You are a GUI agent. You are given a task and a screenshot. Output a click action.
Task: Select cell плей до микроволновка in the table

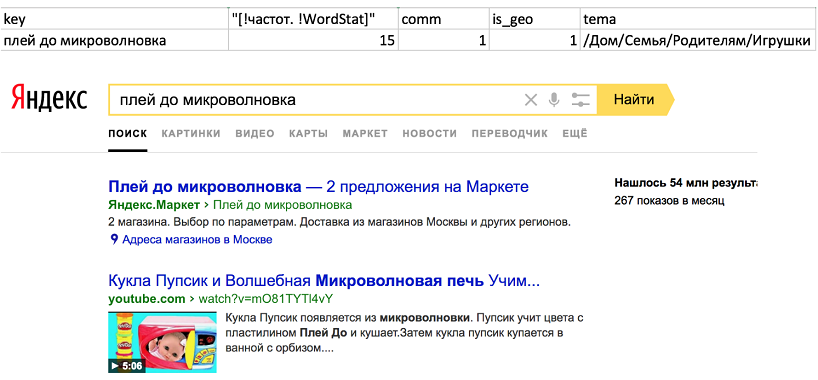(115, 40)
